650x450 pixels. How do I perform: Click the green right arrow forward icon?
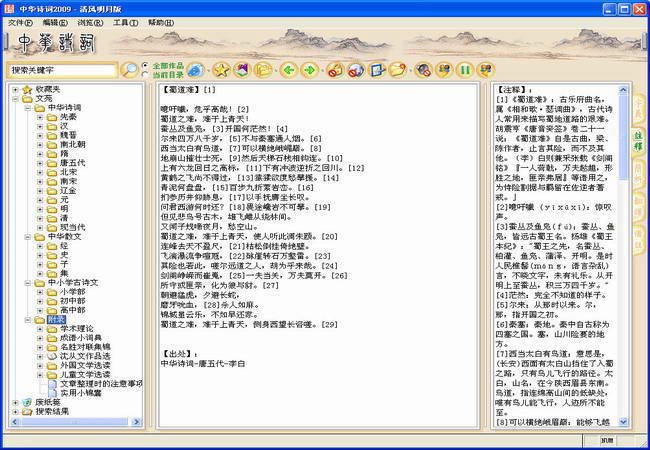point(311,70)
